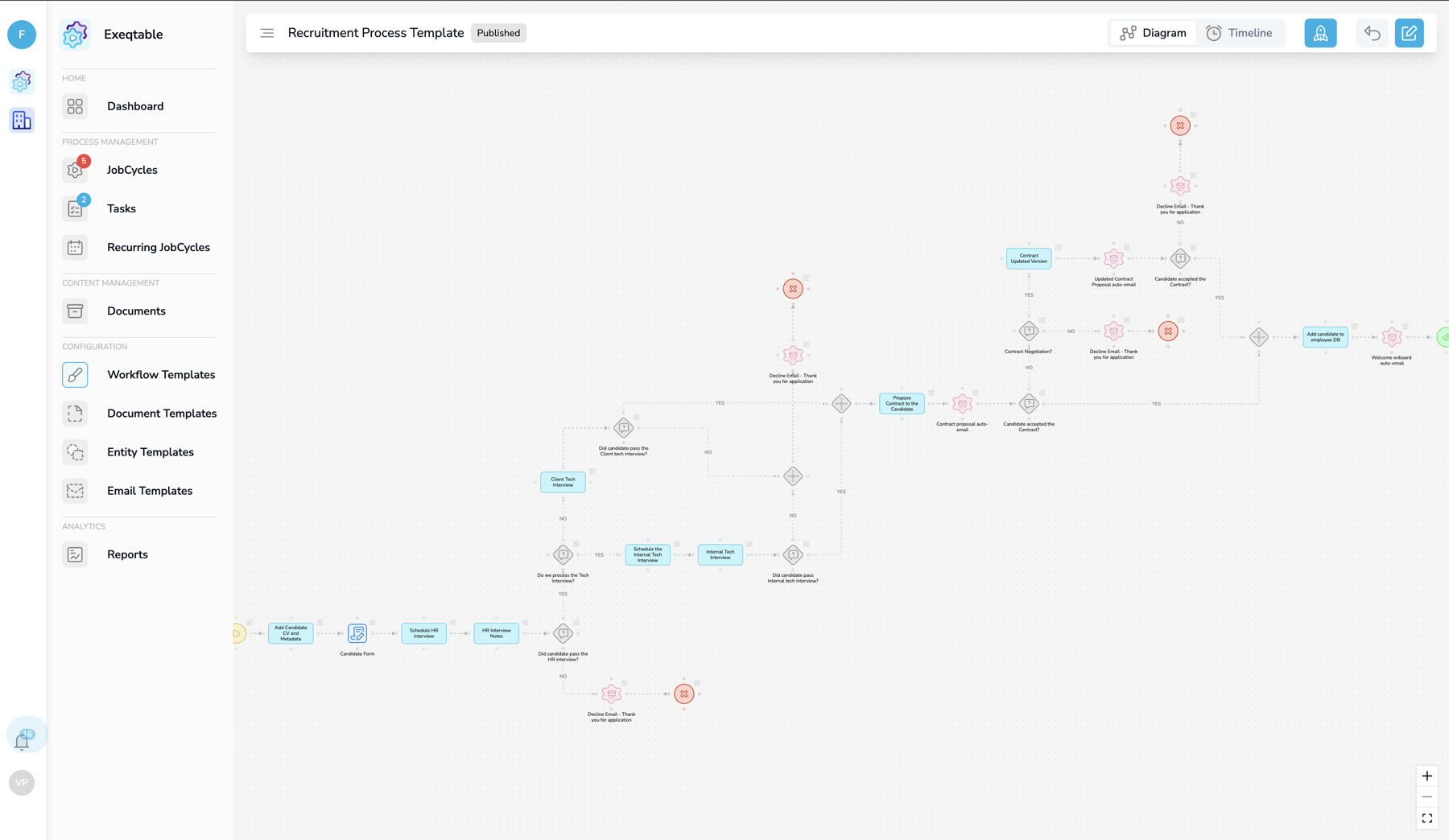This screenshot has width=1449, height=840.
Task: Click the rocket launch button
Action: 1320,33
